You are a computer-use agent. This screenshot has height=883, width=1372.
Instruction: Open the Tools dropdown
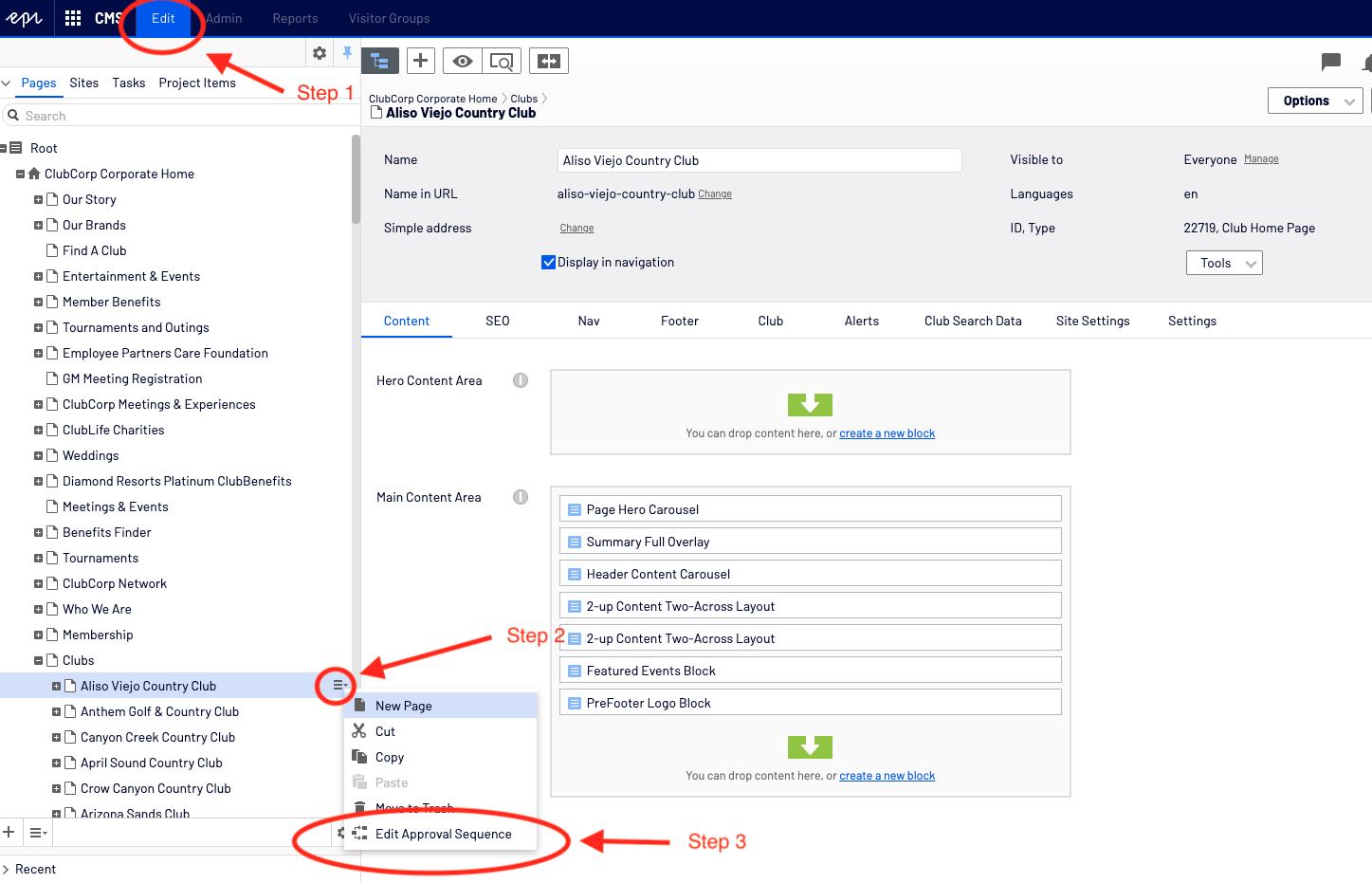point(1224,263)
